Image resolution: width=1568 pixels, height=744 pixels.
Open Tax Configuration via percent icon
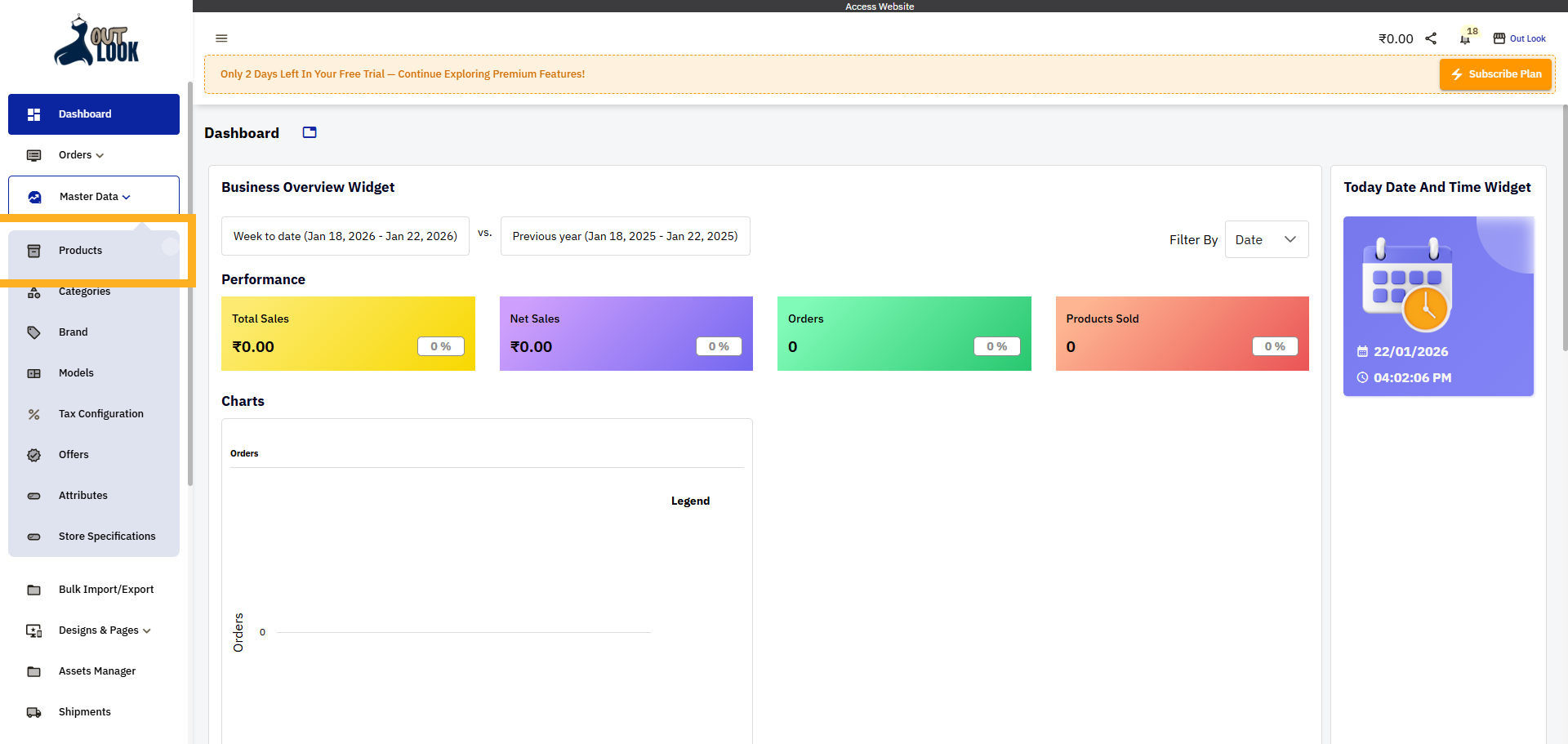pyautogui.click(x=33, y=414)
